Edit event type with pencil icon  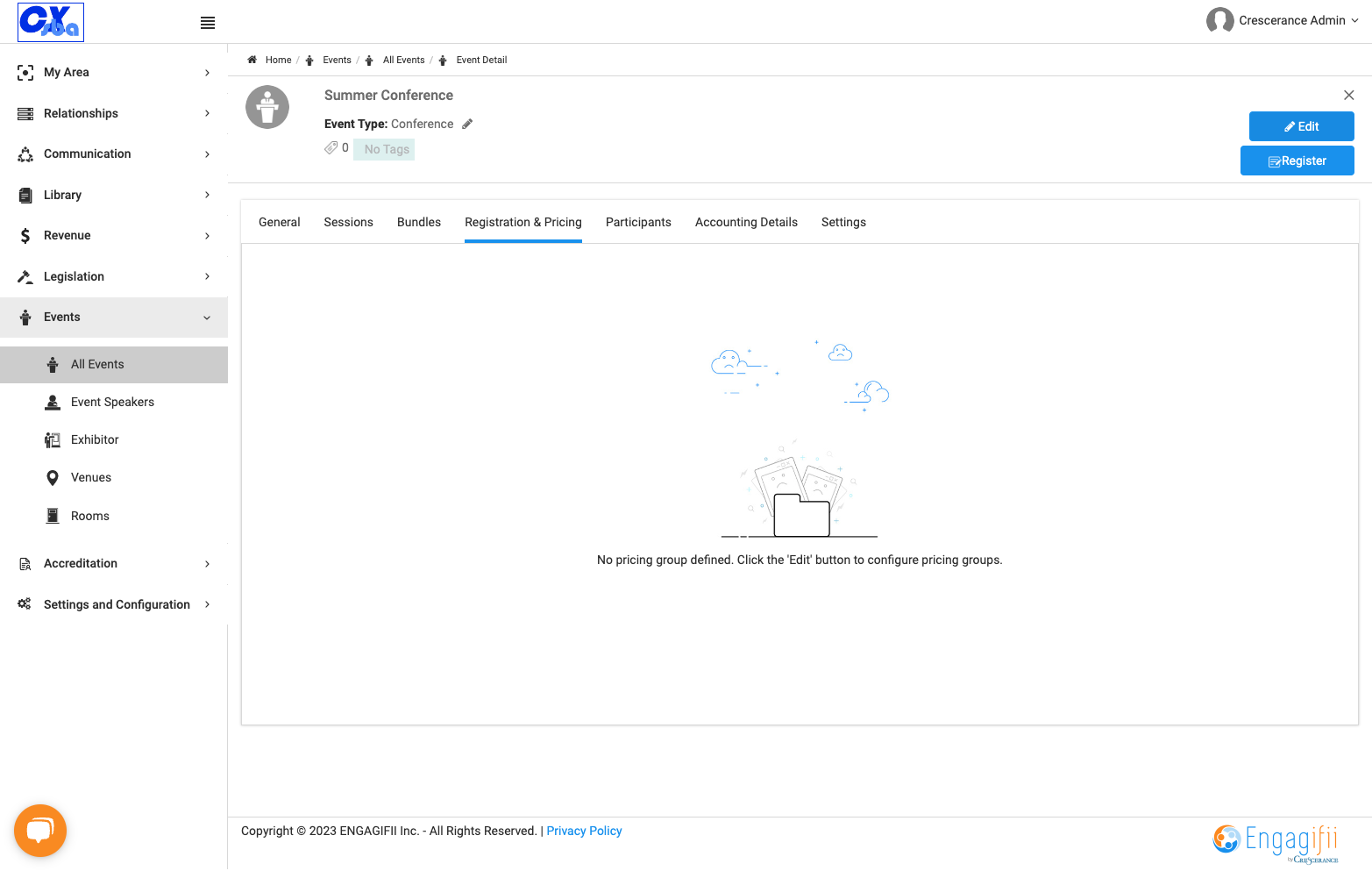coord(467,124)
